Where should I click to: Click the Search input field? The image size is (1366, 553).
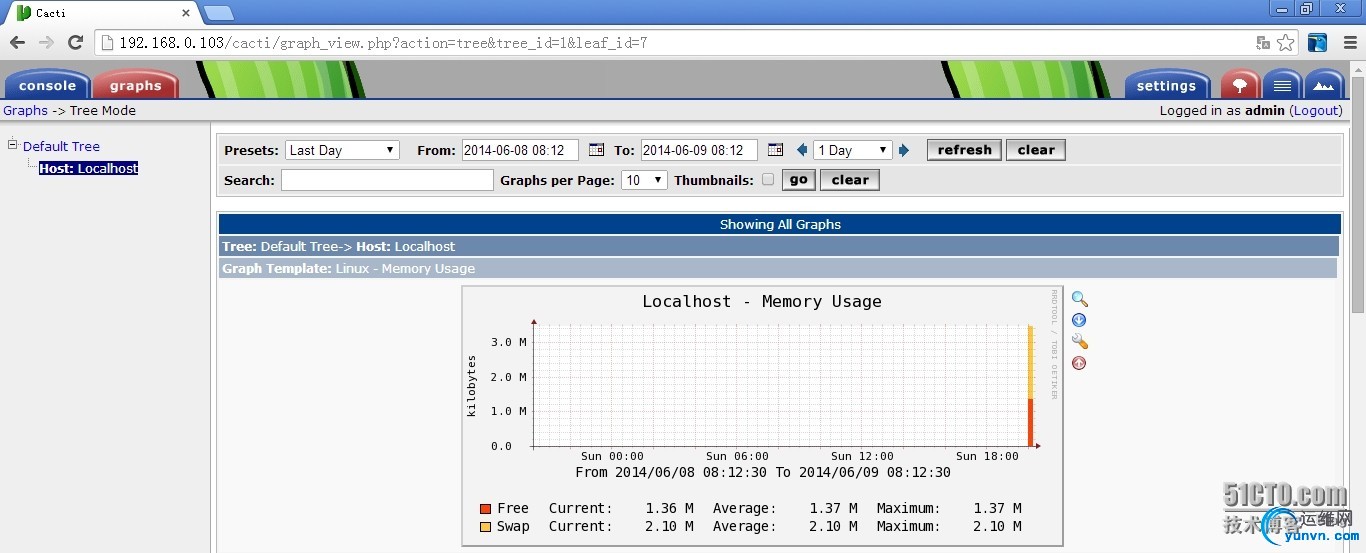pos(387,180)
